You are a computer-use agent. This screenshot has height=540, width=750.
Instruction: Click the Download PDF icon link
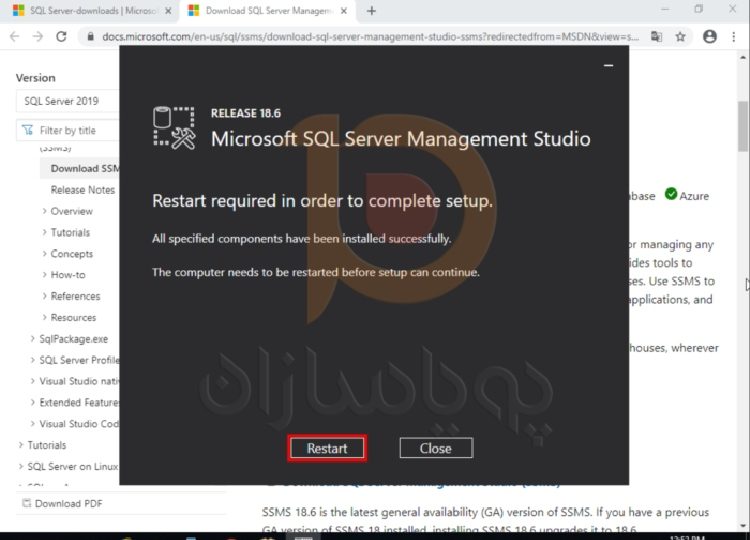[26, 503]
